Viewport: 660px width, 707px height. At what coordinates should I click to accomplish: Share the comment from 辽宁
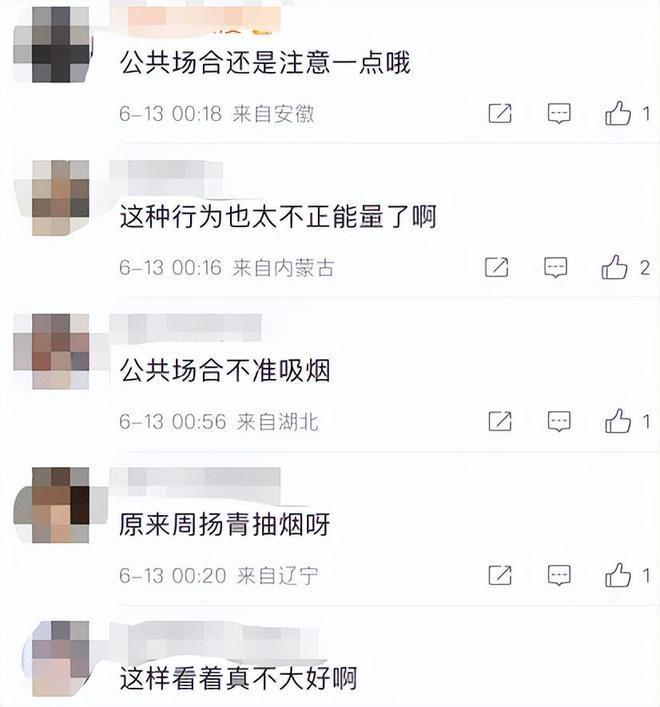[500, 575]
